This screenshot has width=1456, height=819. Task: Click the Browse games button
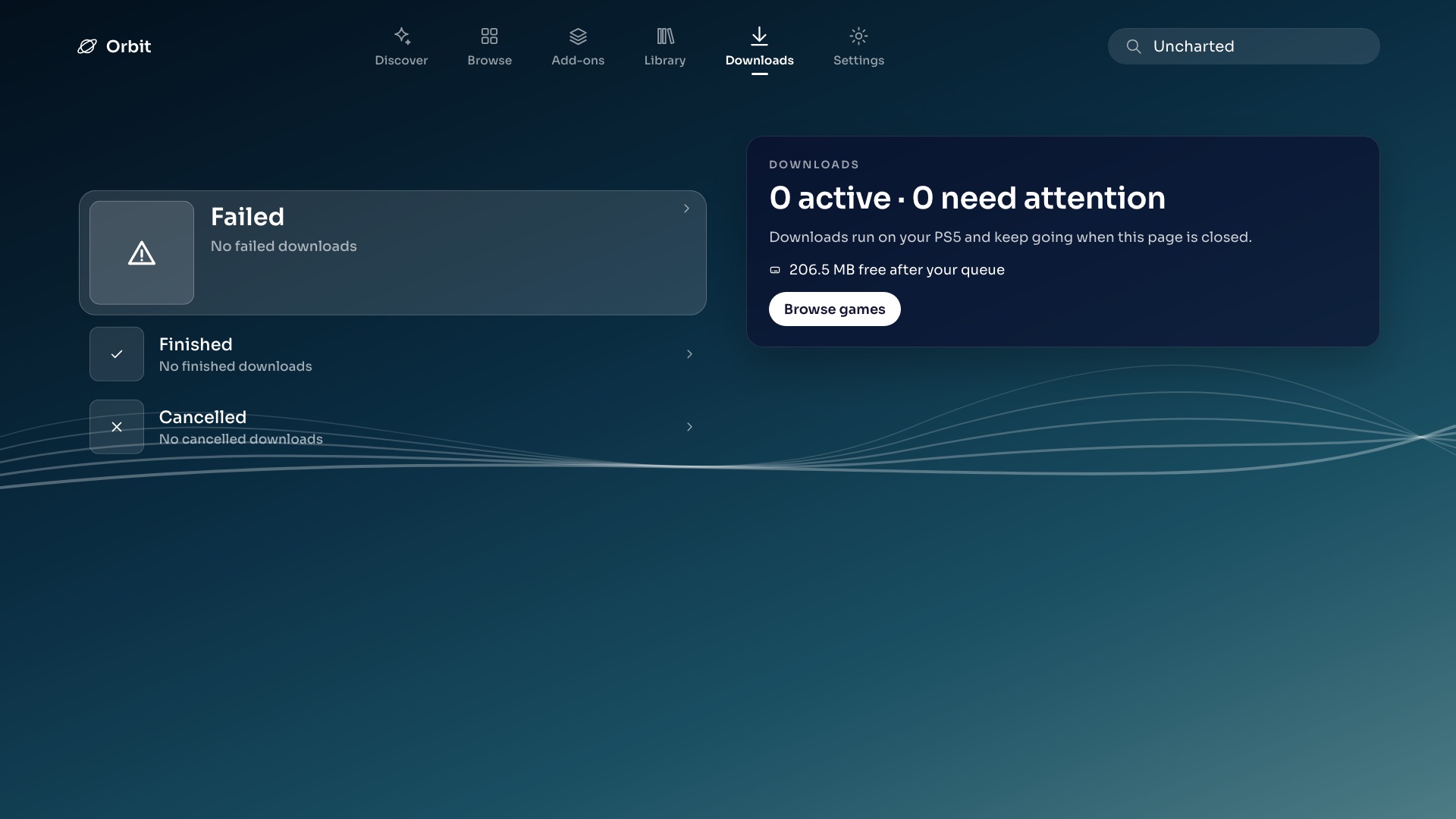pyautogui.click(x=834, y=309)
